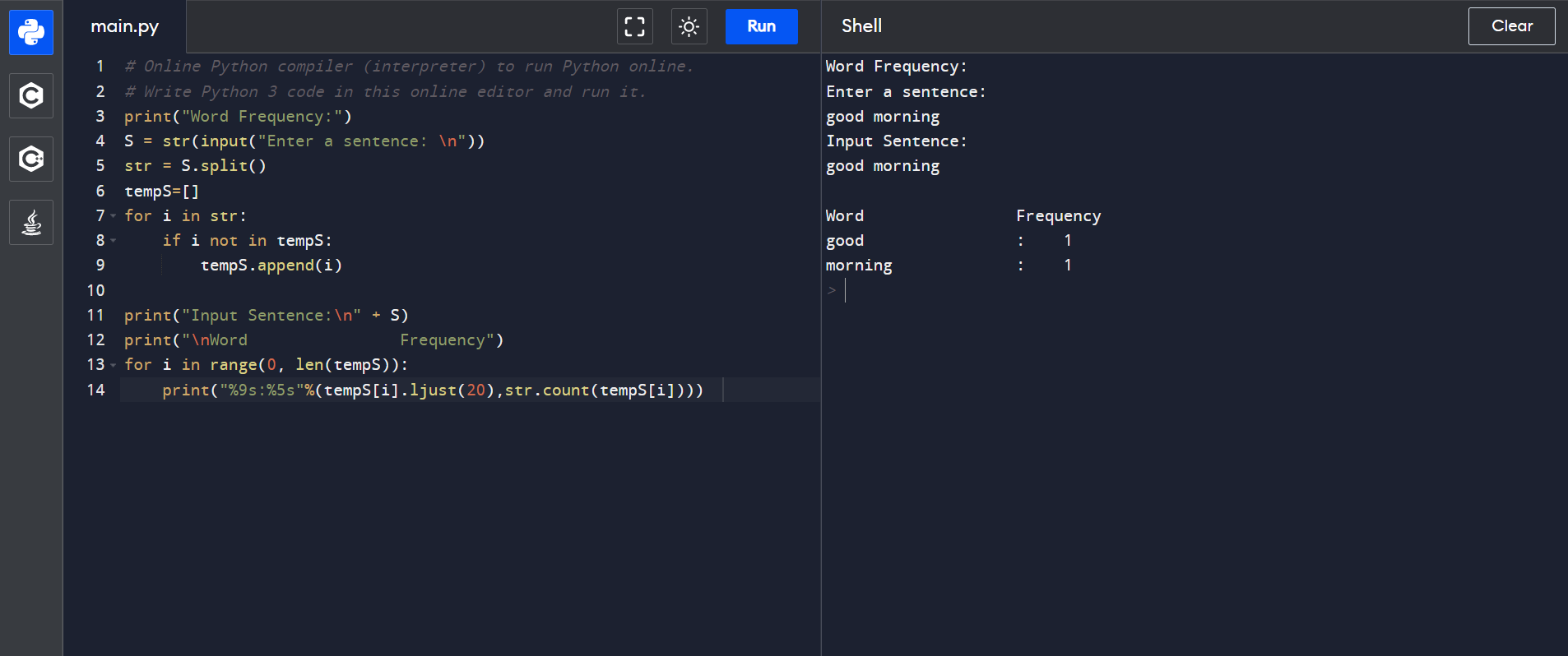Open the C language compiler icon
The width and height of the screenshot is (1568, 656).
coord(31,96)
